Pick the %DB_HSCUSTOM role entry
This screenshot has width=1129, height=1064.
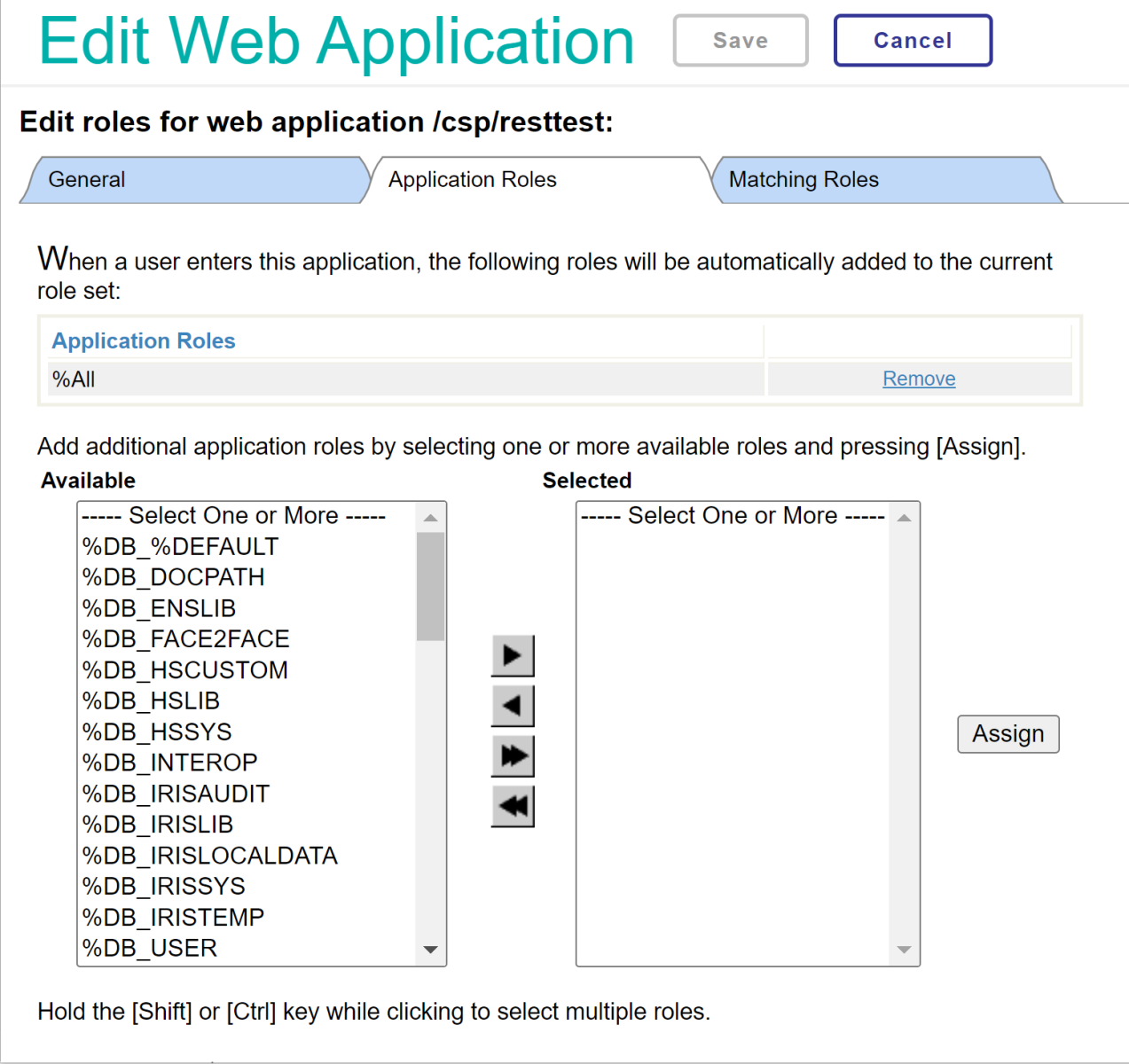click(184, 670)
